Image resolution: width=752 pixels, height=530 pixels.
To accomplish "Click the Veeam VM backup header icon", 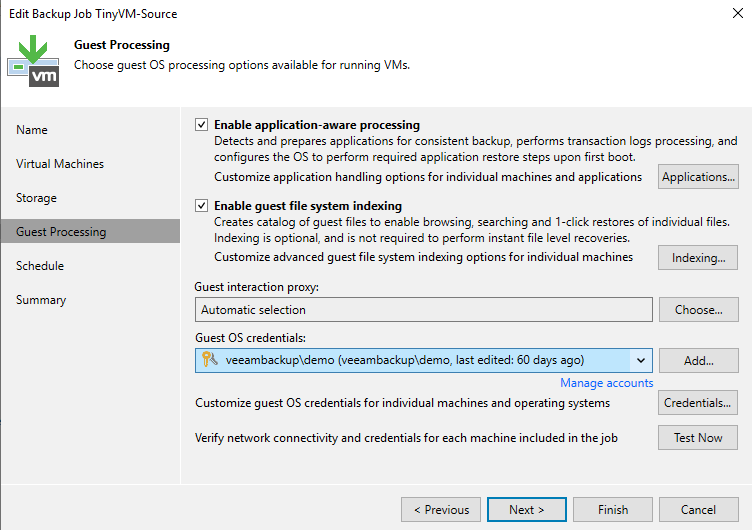I will 33,61.
